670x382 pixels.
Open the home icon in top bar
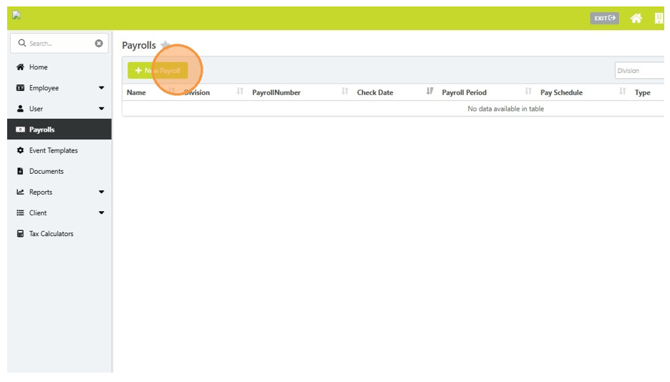click(x=636, y=18)
